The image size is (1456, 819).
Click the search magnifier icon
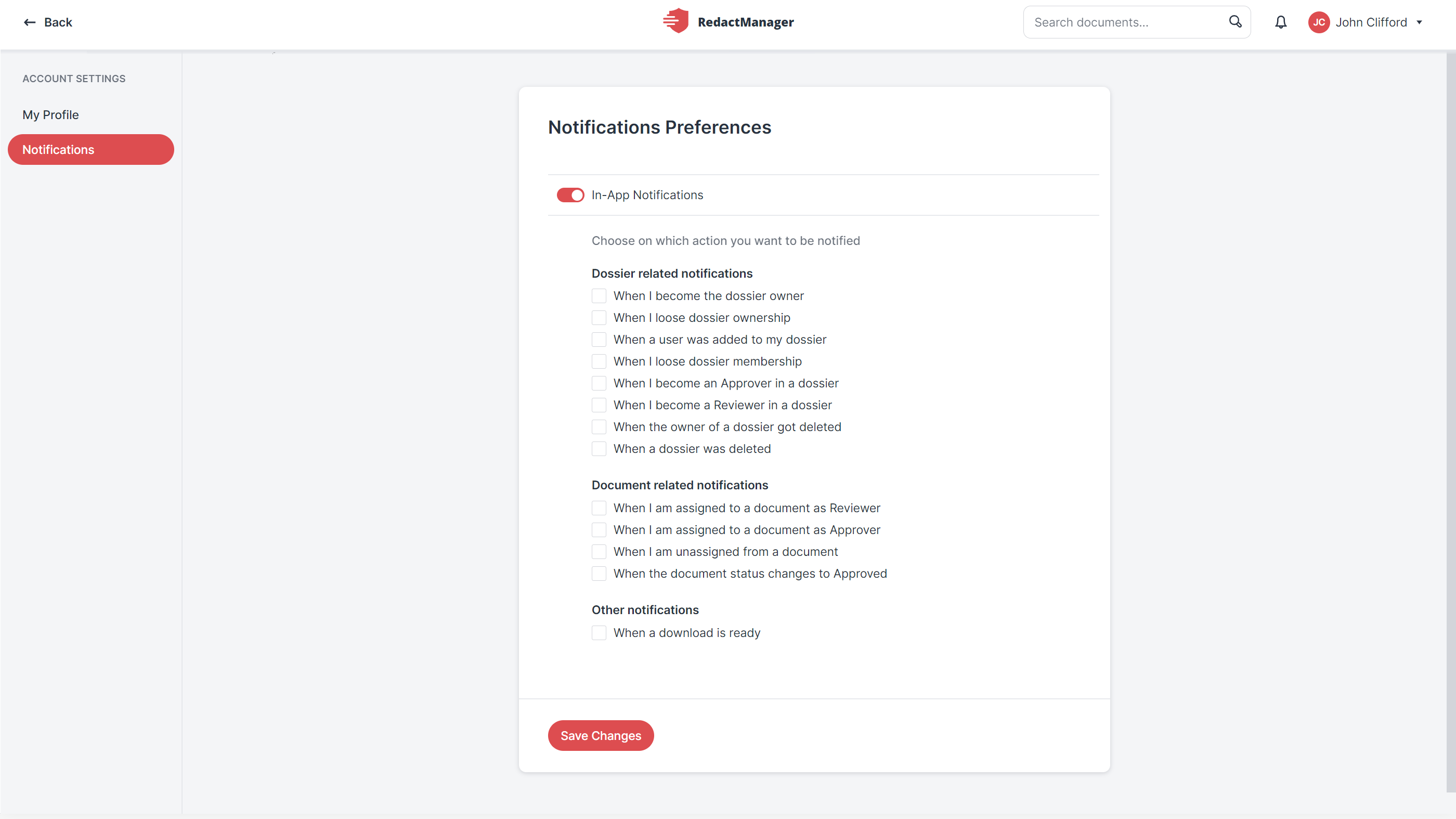(x=1235, y=22)
